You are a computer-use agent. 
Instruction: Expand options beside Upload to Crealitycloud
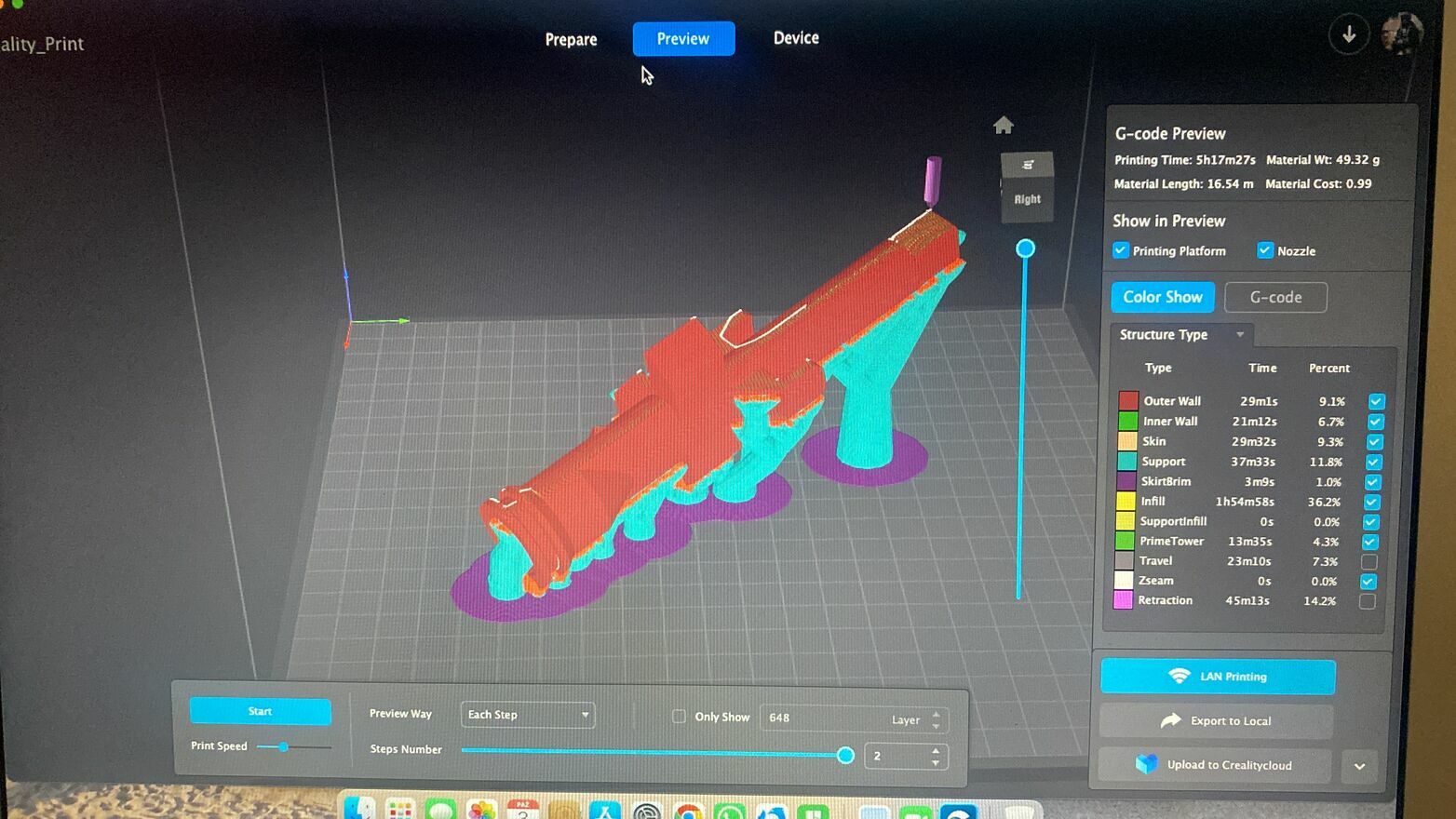pos(1359,767)
